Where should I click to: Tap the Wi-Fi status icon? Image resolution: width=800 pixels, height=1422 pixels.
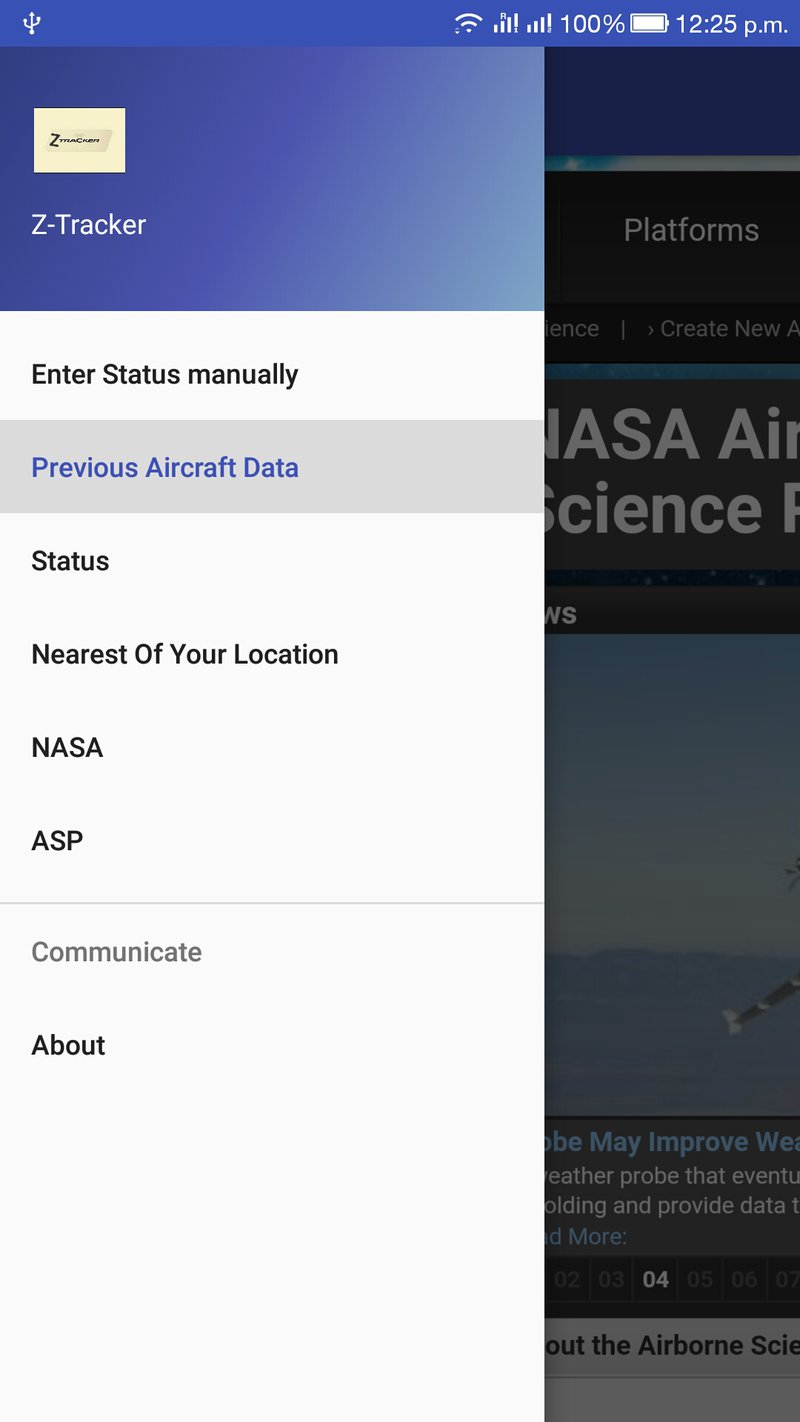point(468,23)
